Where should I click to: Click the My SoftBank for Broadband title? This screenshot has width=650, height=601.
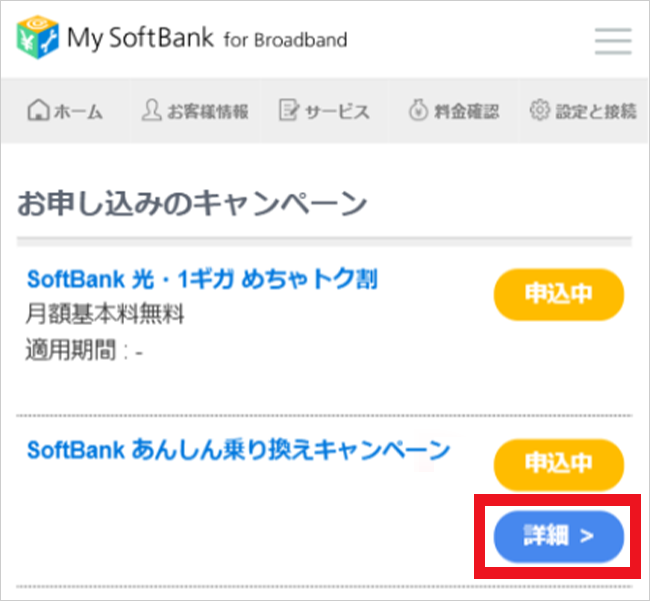(x=207, y=40)
